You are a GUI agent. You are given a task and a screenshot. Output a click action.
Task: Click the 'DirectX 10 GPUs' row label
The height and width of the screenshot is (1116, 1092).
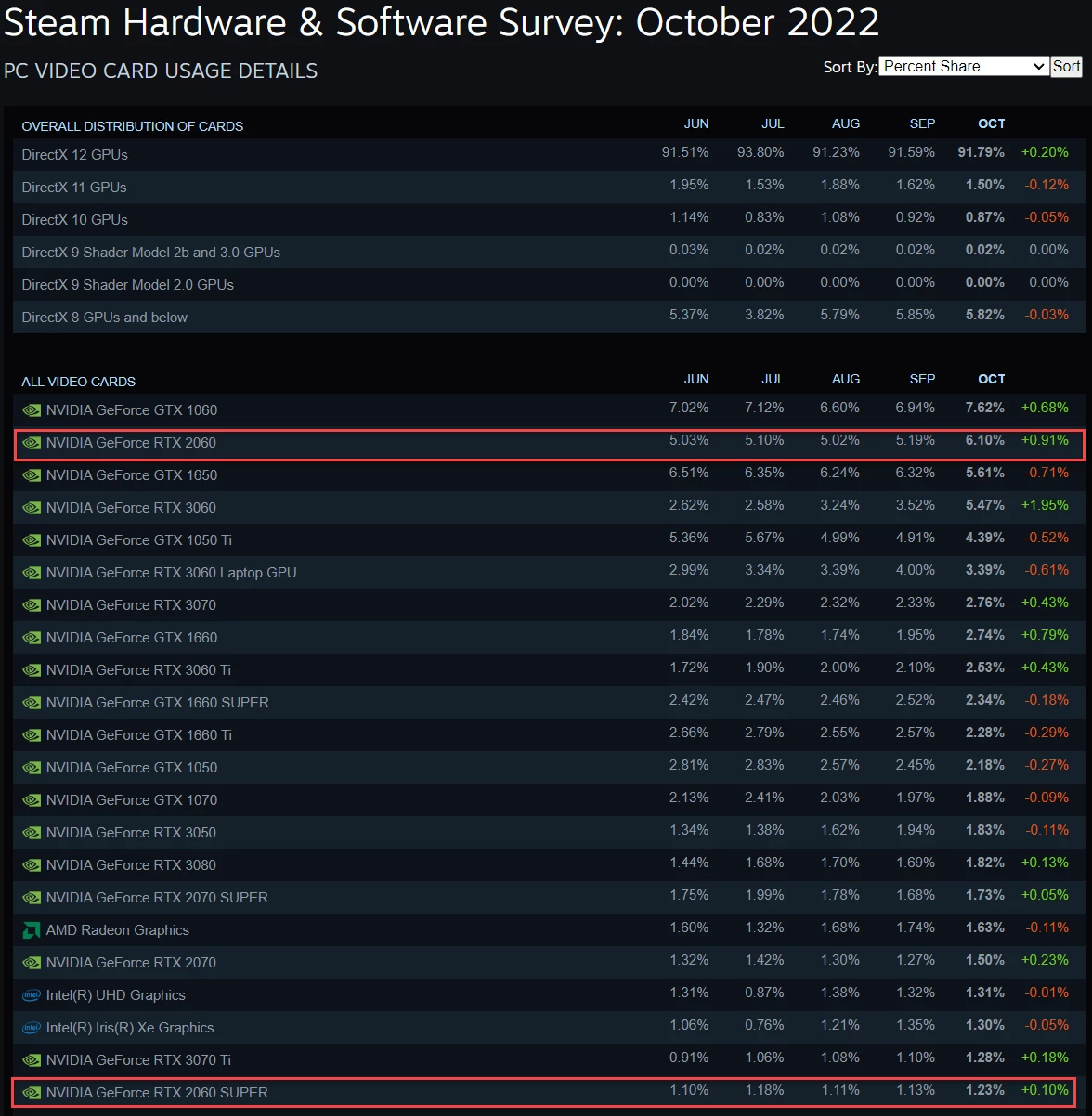(x=75, y=220)
